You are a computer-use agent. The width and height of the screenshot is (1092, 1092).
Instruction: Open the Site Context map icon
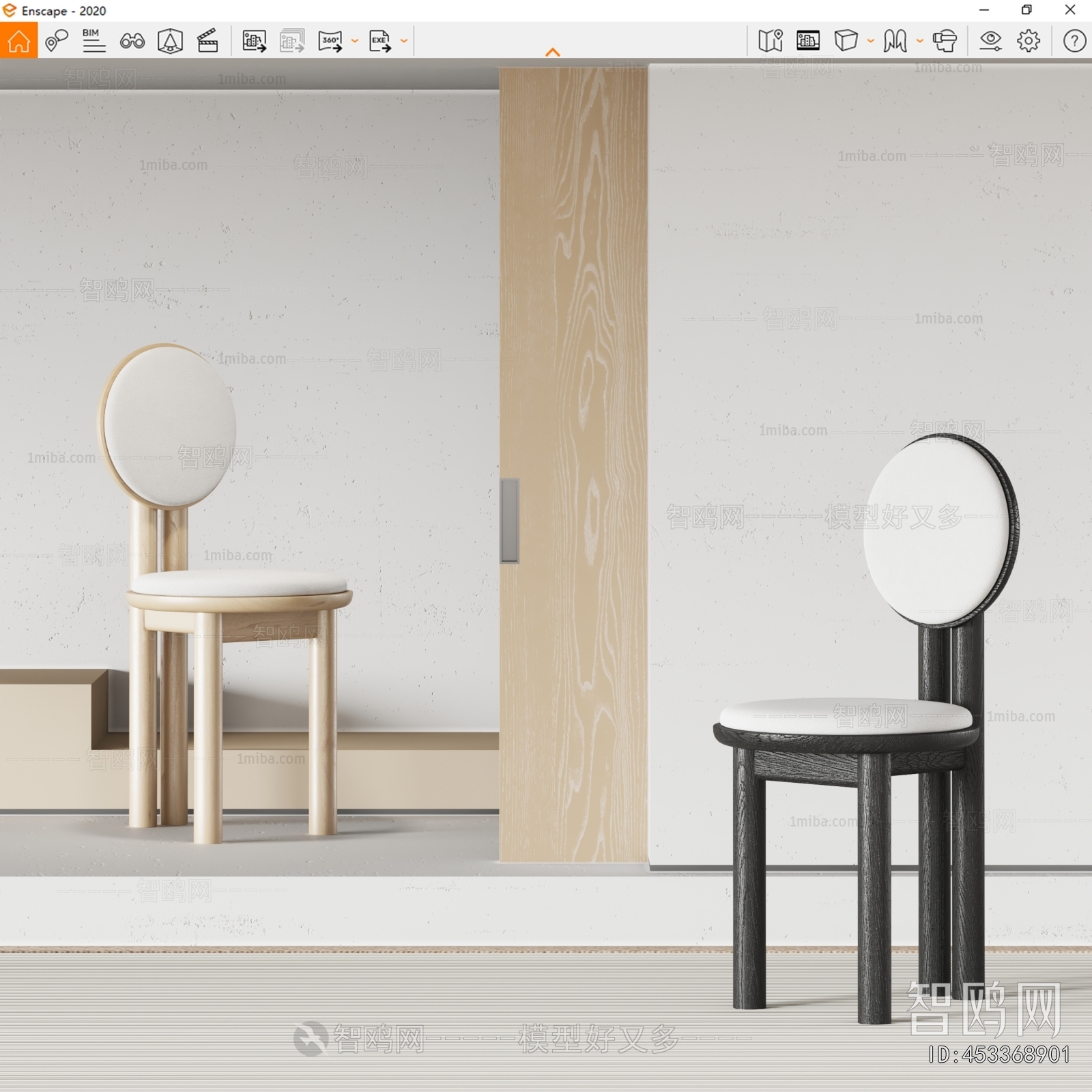tap(771, 41)
